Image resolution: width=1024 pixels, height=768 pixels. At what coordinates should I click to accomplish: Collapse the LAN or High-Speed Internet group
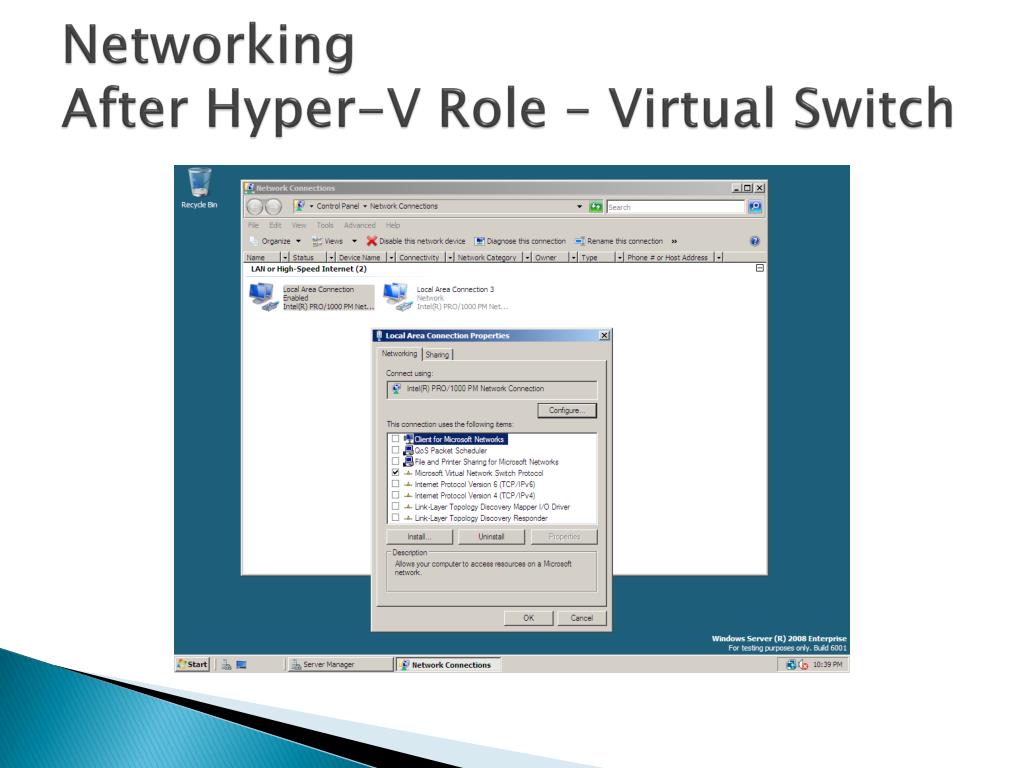pos(760,268)
